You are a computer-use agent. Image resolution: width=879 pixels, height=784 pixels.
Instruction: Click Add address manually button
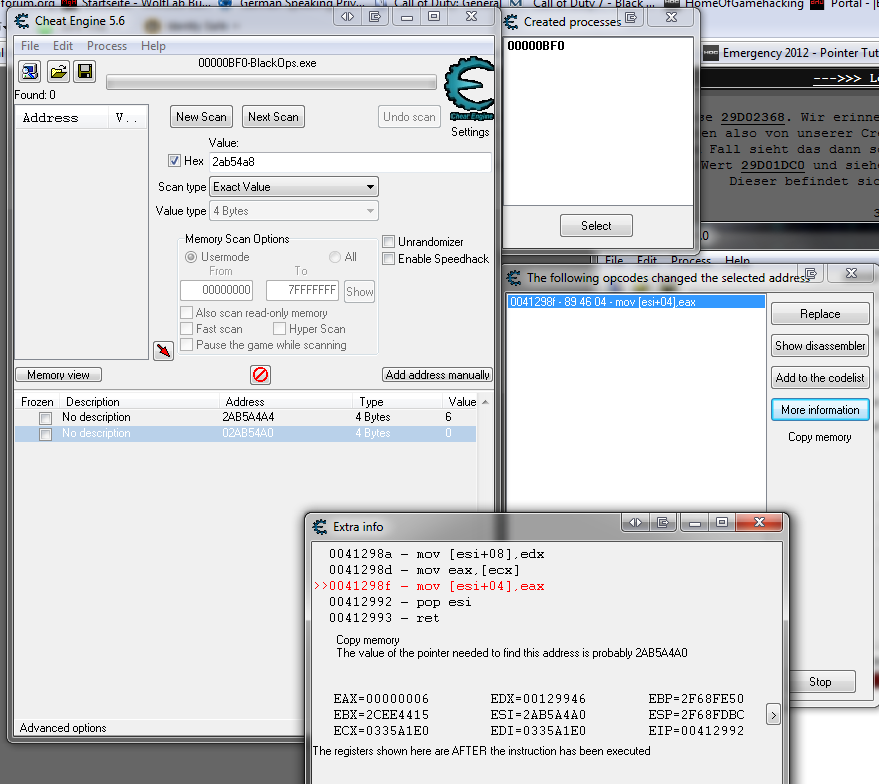click(x=438, y=375)
